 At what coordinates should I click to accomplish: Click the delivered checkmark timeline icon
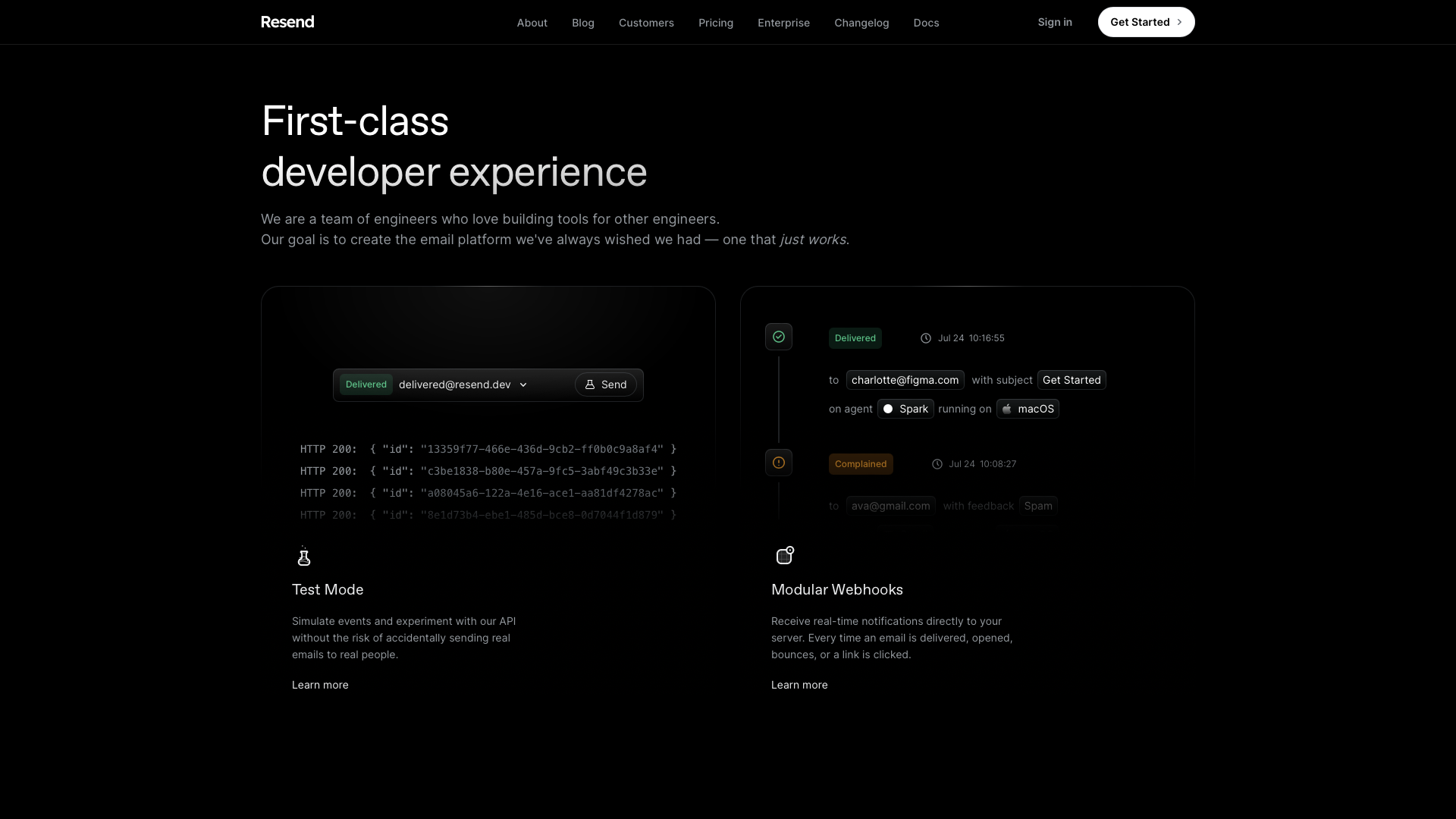[x=779, y=337]
